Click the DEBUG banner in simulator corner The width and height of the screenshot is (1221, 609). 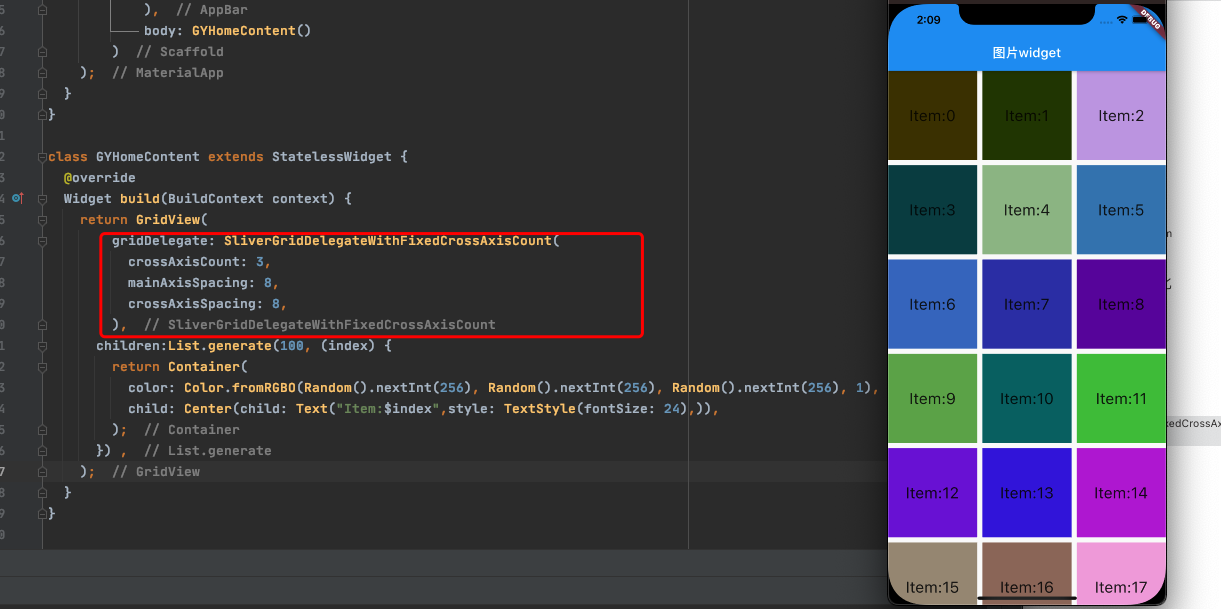pos(1150,18)
